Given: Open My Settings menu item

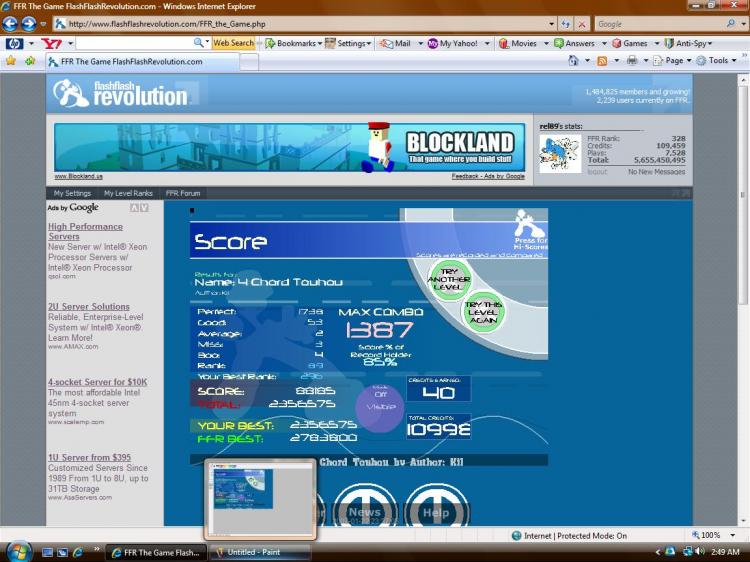Looking at the screenshot, I should tap(72, 193).
